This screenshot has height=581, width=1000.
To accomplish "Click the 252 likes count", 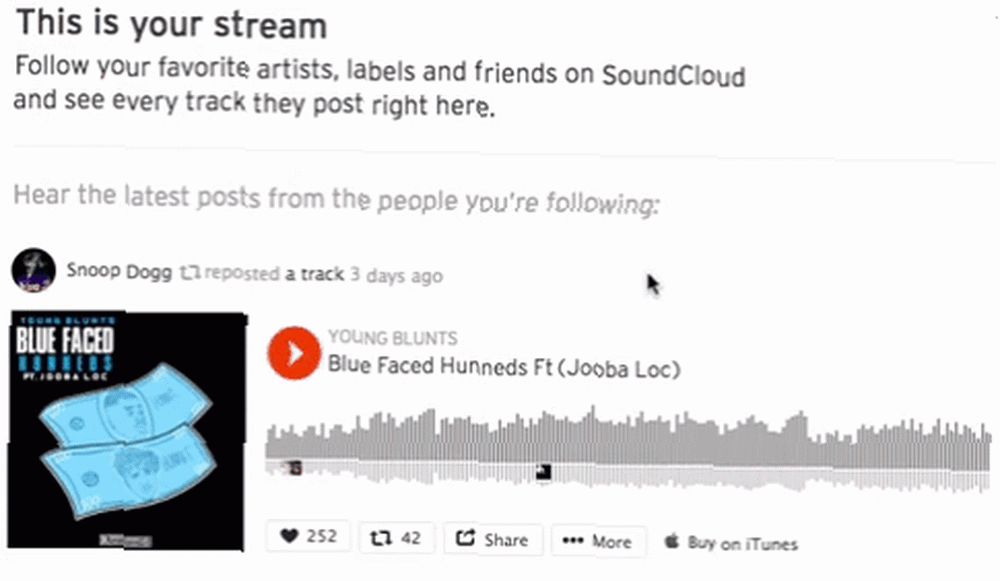I will pos(321,536).
